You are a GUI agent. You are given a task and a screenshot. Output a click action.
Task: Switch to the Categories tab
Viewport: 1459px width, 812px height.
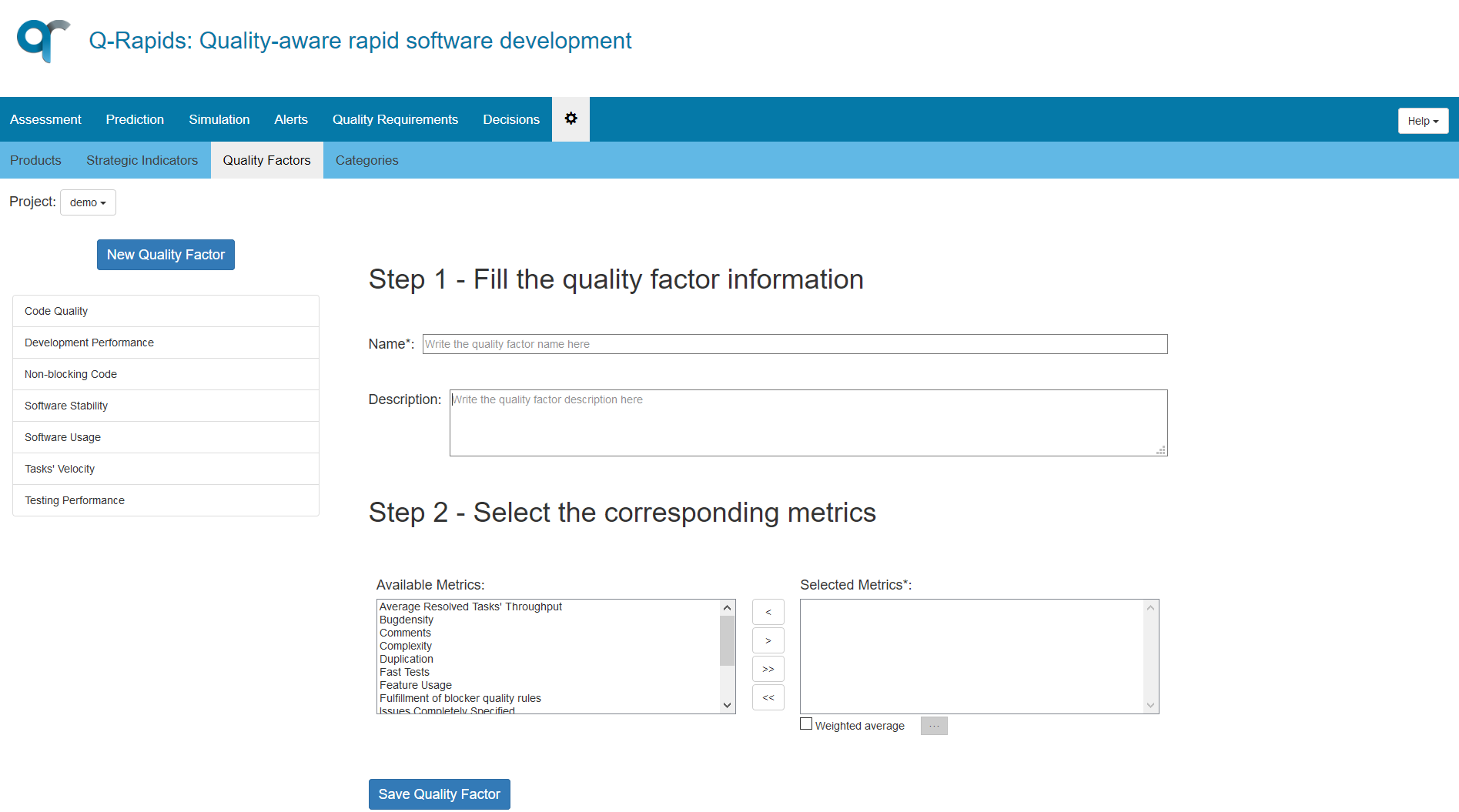pyautogui.click(x=366, y=160)
